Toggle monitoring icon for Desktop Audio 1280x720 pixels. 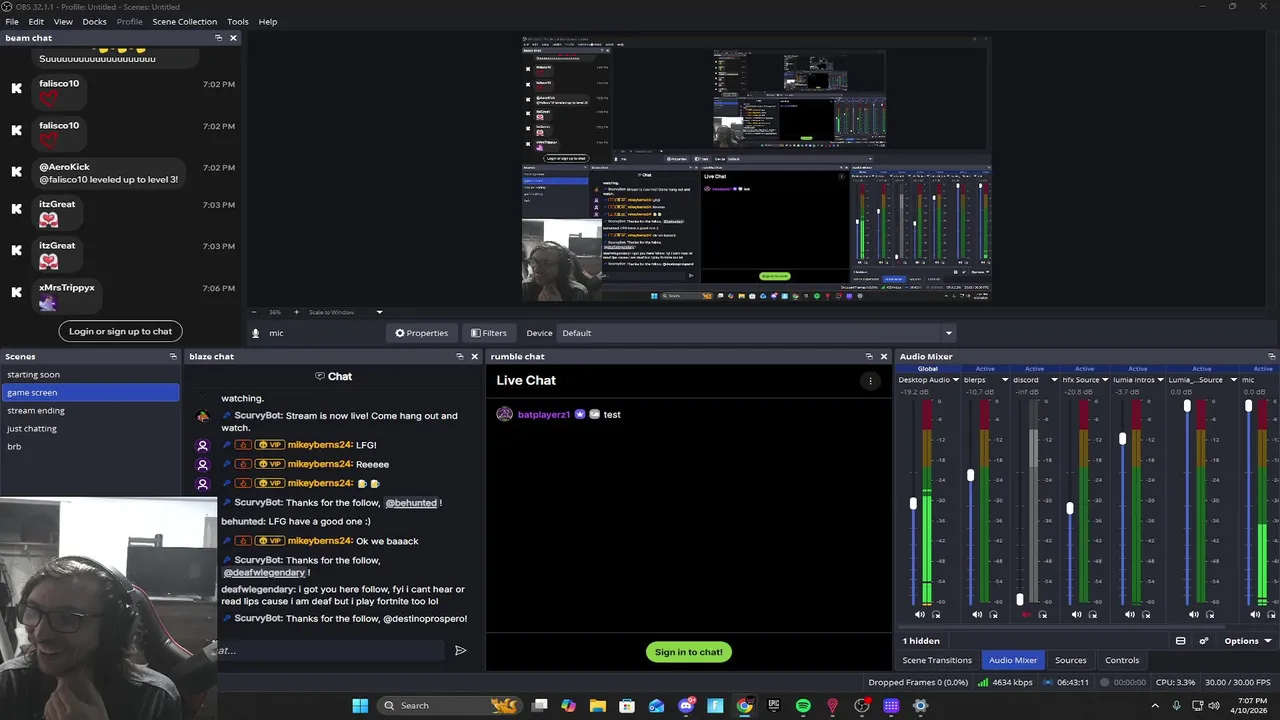pos(936,615)
